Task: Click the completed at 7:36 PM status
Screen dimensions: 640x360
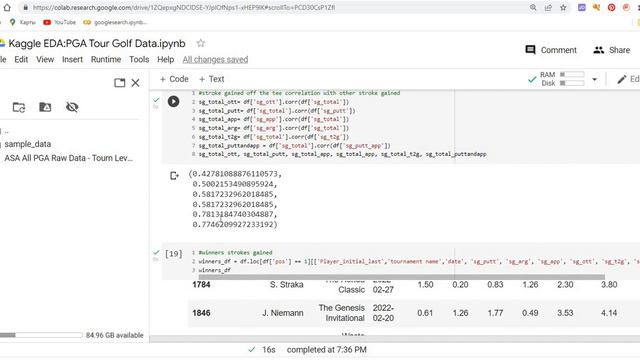Action: (x=327, y=350)
